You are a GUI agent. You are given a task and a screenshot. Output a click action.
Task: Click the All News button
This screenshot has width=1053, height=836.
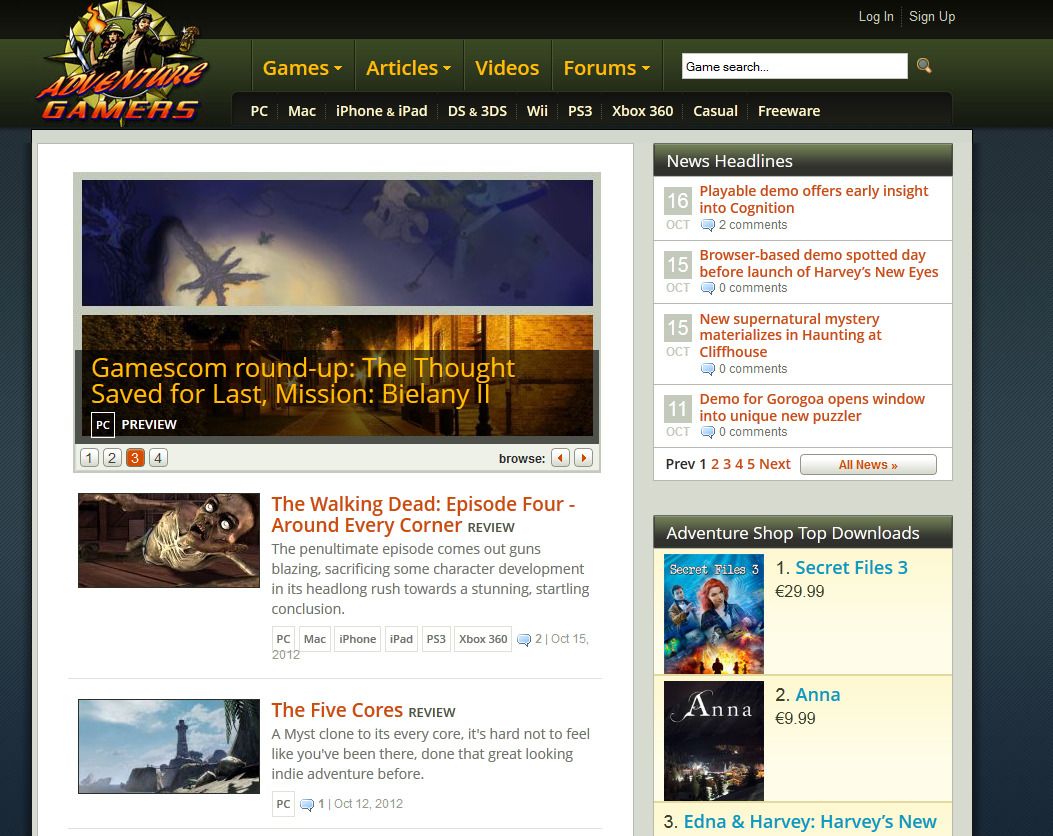[x=867, y=464]
